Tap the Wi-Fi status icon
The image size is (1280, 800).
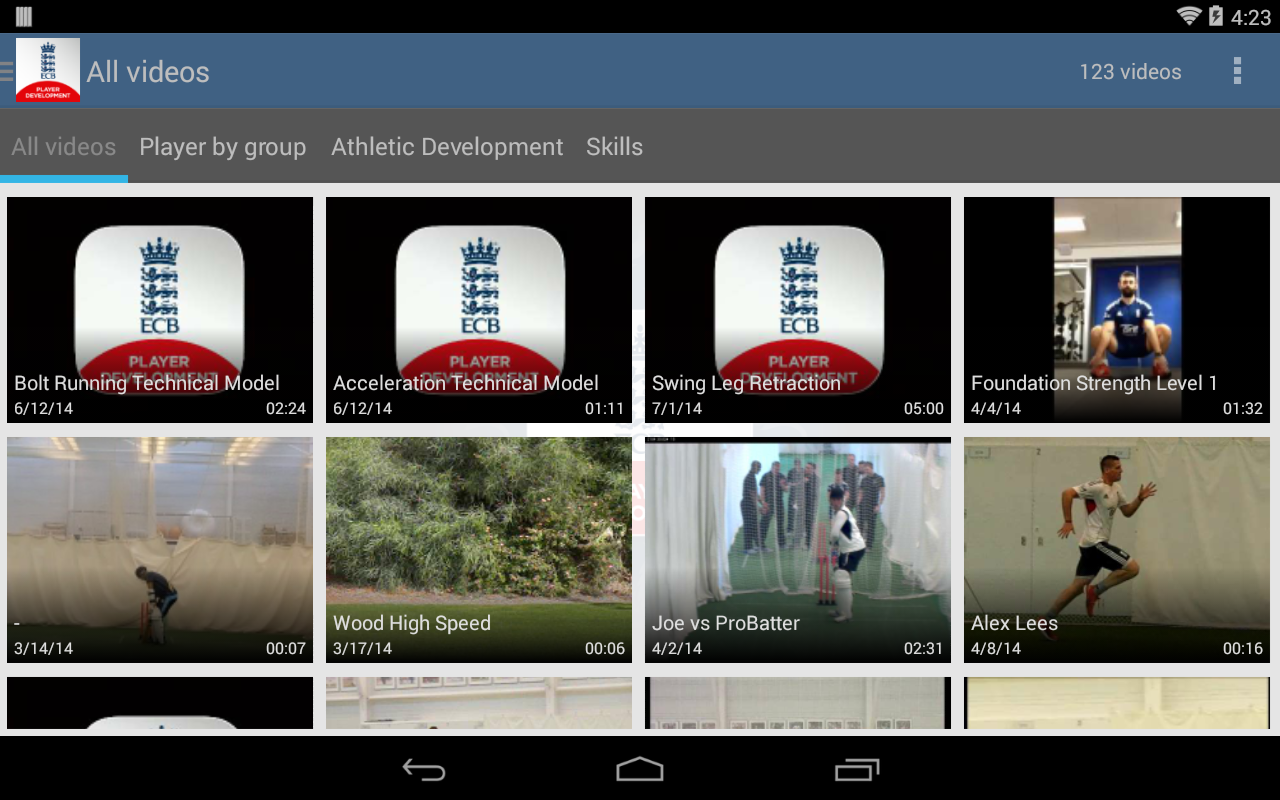(1189, 16)
